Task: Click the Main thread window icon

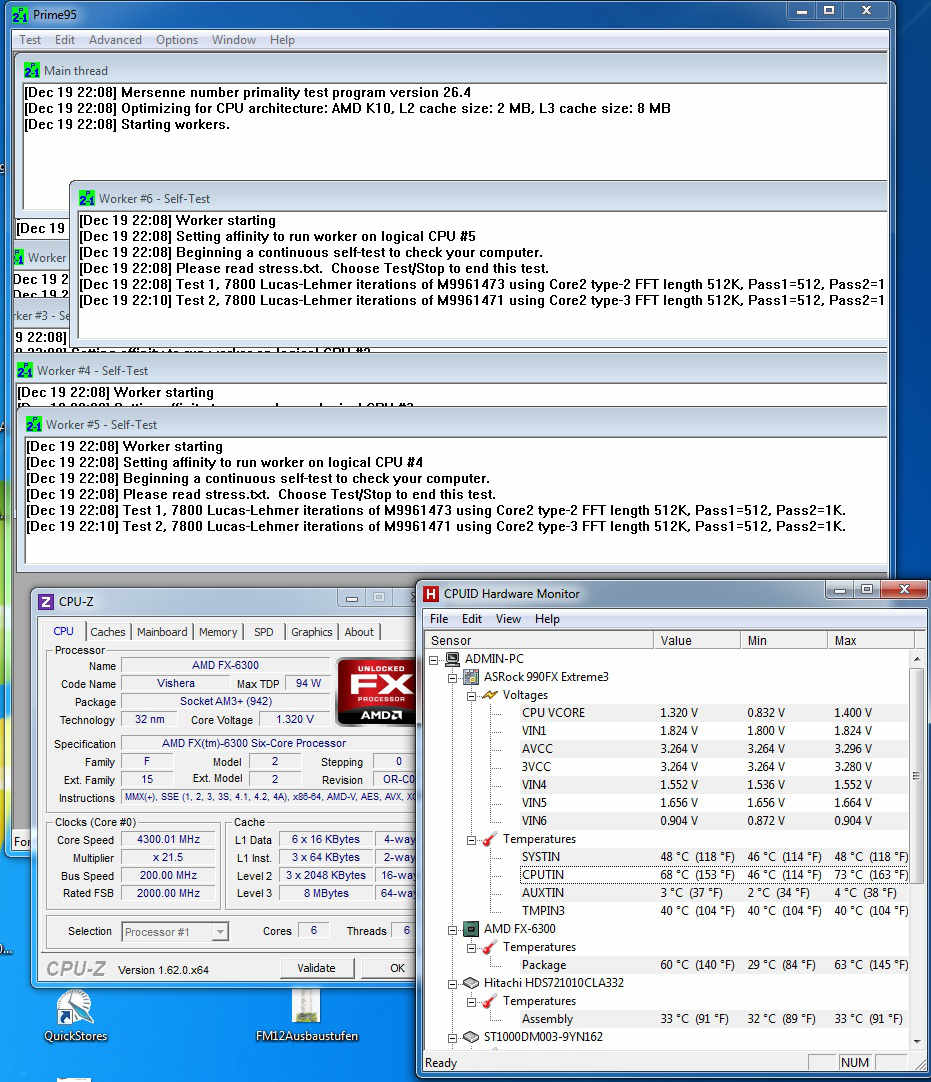Action: (x=32, y=70)
